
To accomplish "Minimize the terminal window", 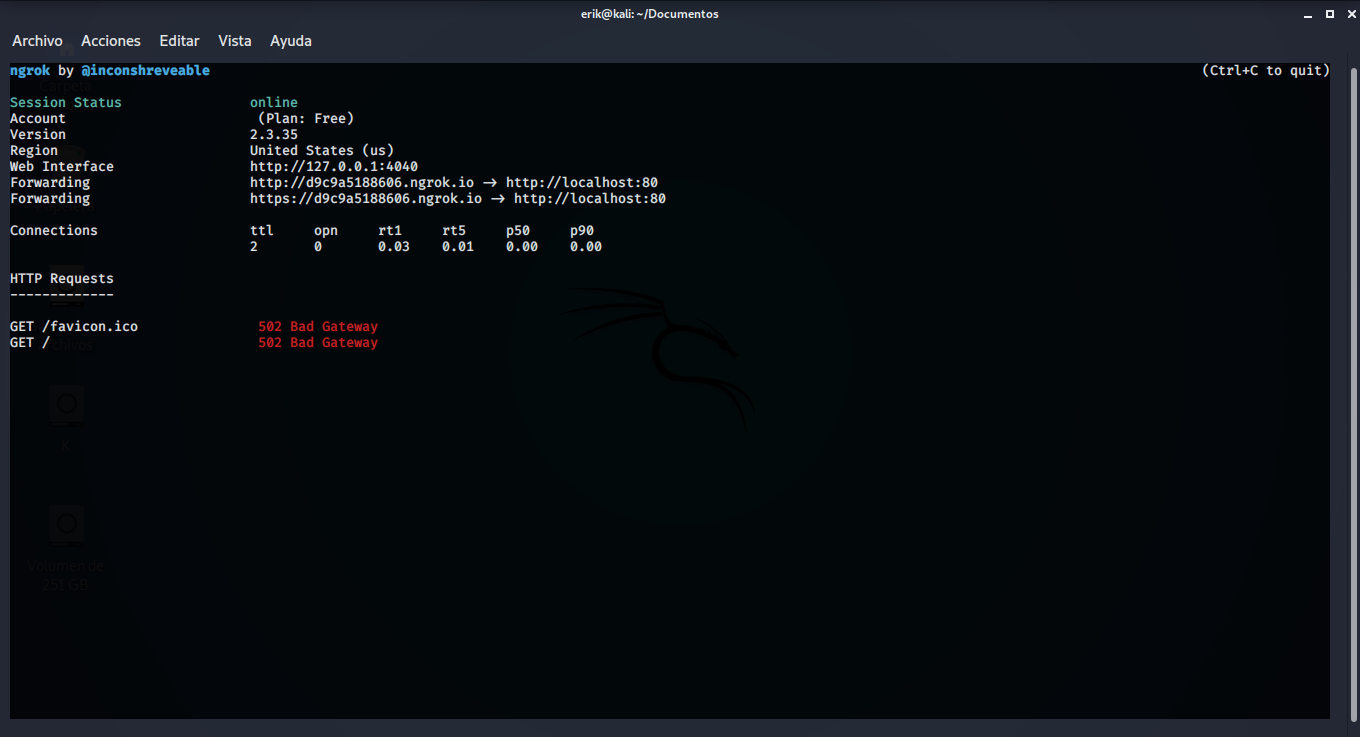I will pos(1309,14).
